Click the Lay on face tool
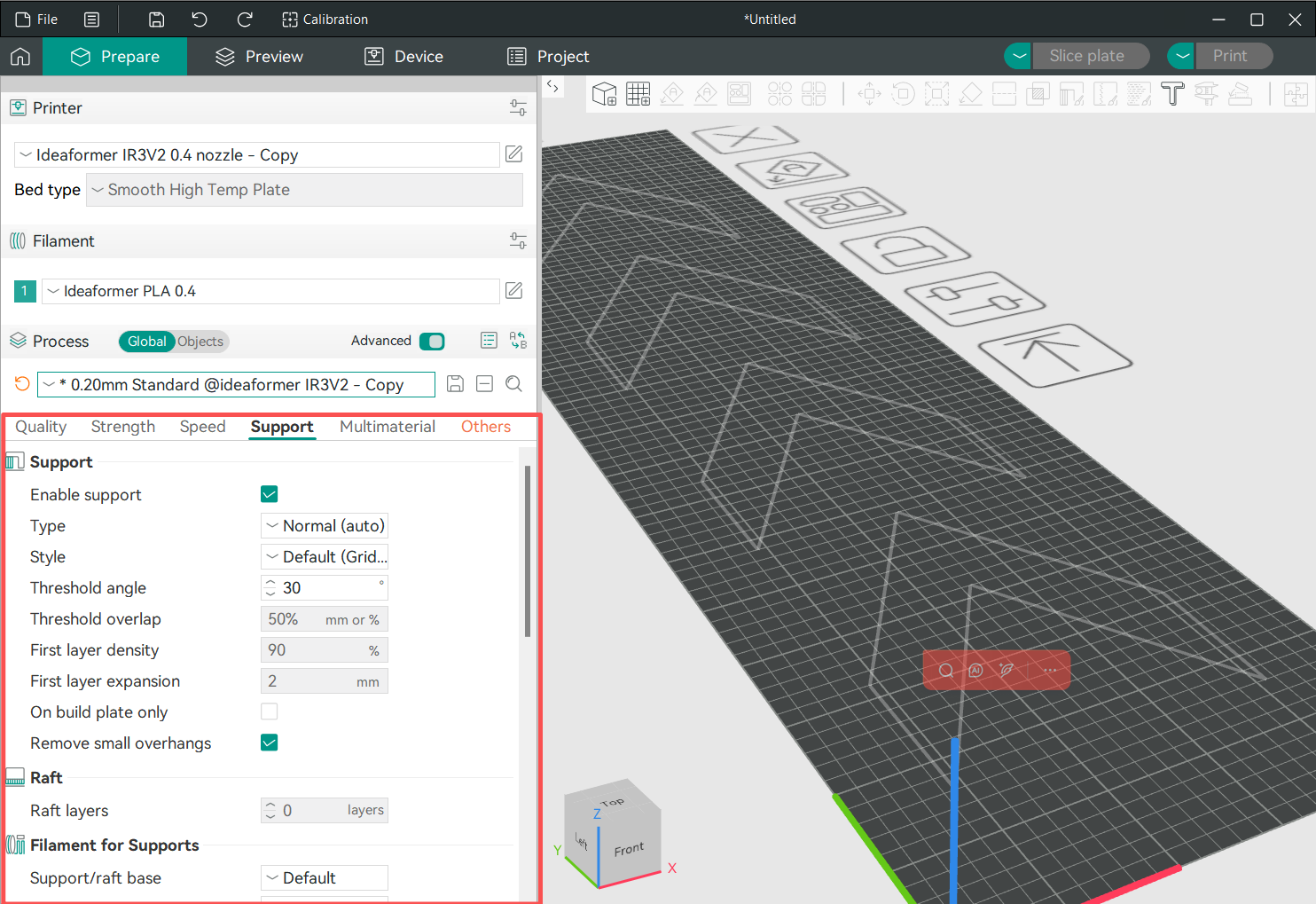The height and width of the screenshot is (904, 1316). click(x=971, y=94)
